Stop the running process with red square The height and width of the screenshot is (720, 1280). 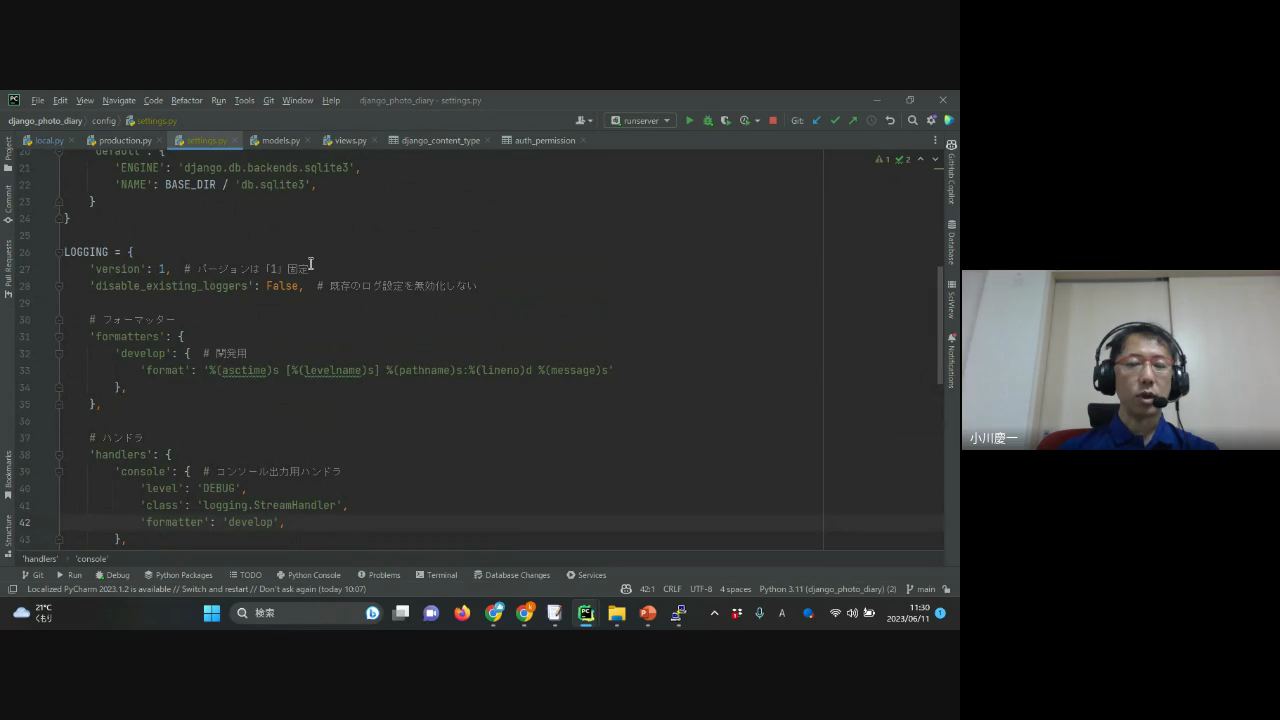pos(773,121)
